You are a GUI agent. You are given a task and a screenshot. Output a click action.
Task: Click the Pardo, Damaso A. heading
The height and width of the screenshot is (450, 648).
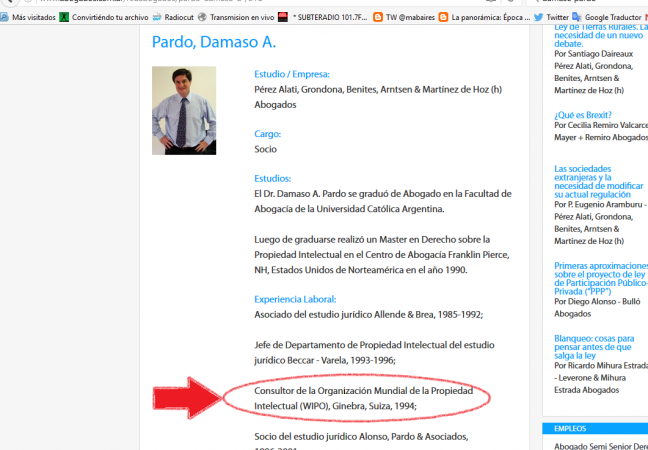coord(214,42)
